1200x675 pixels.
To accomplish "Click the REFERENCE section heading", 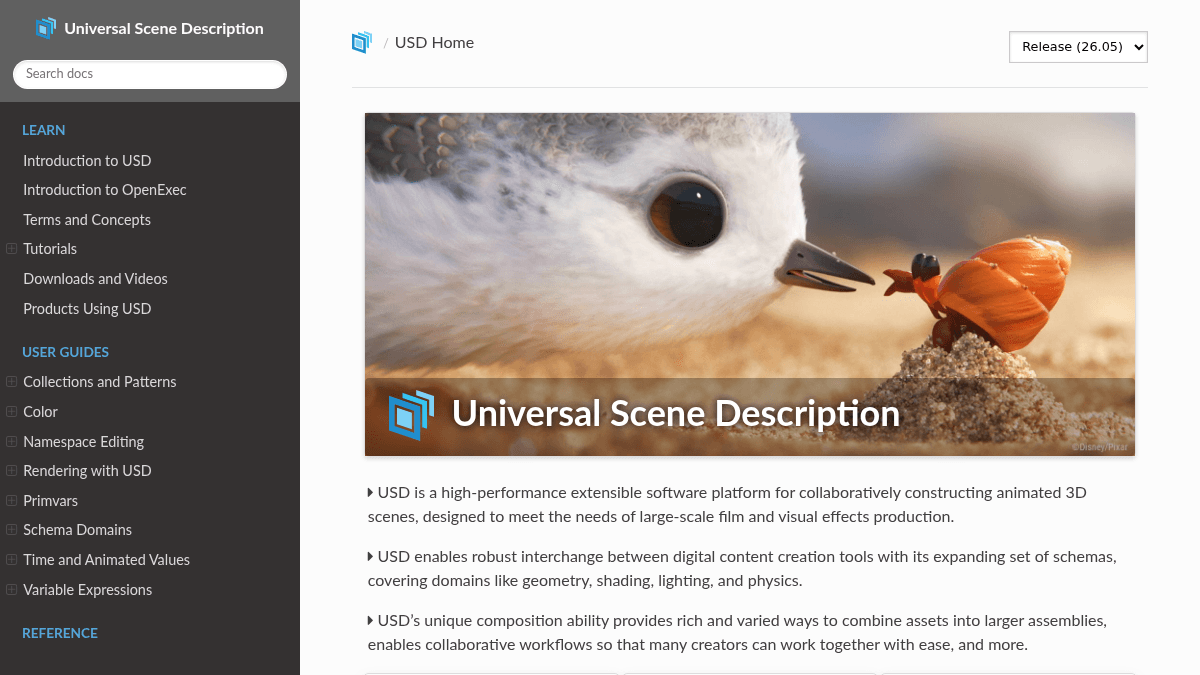I will coord(60,633).
